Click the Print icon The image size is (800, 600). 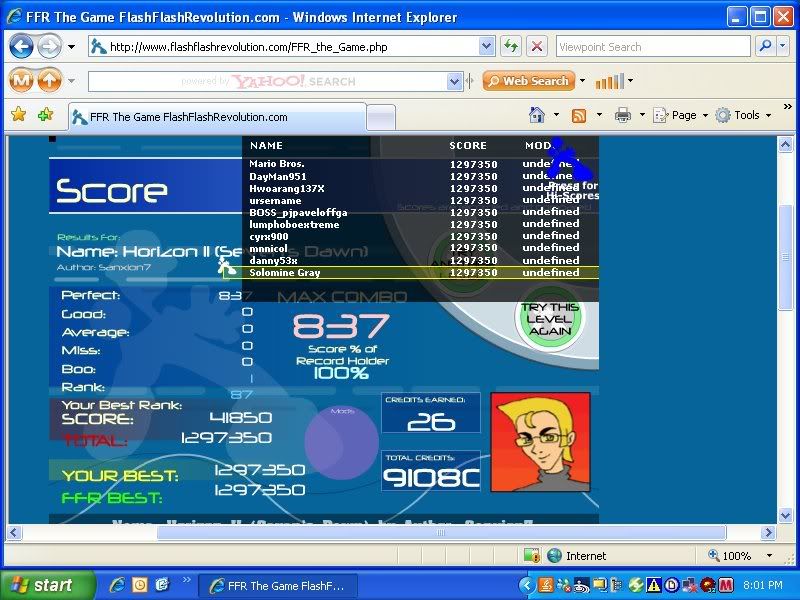click(x=623, y=115)
